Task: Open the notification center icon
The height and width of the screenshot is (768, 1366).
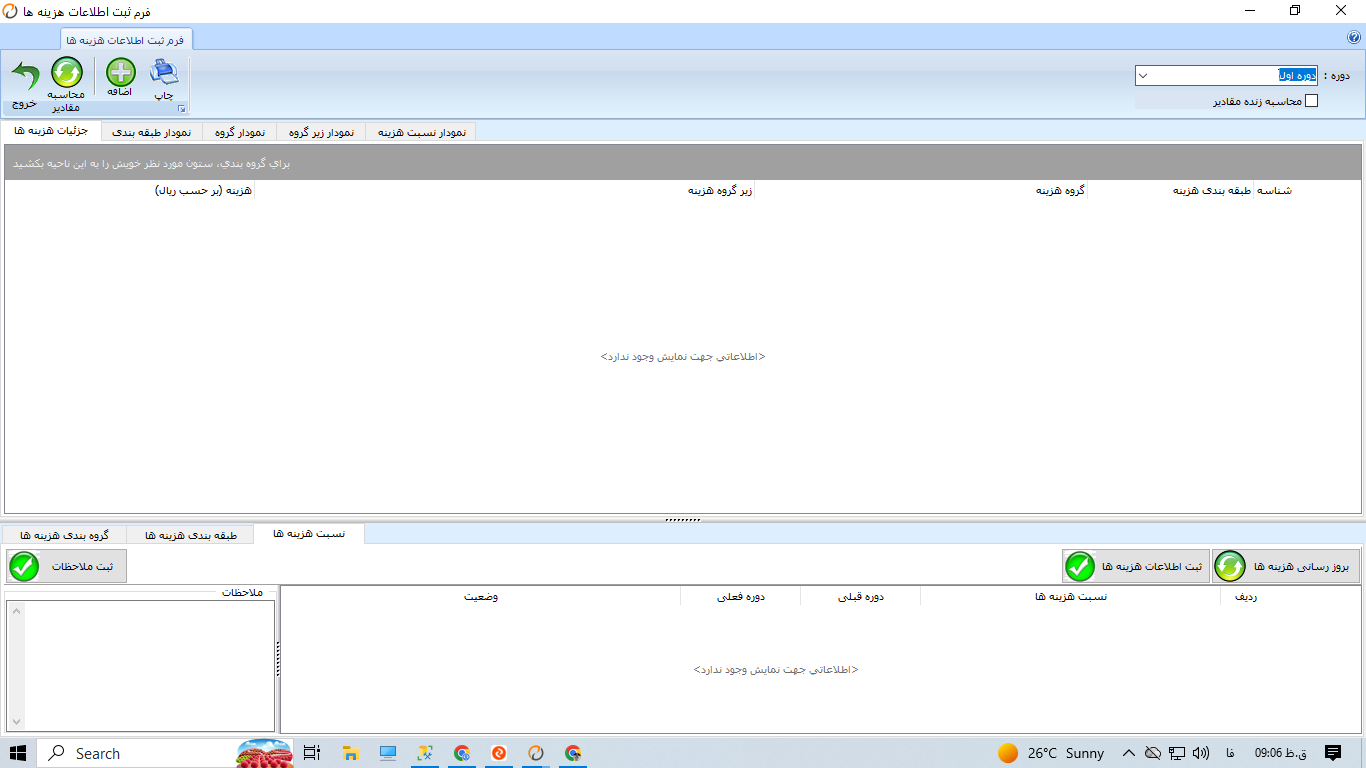Action: (1333, 753)
